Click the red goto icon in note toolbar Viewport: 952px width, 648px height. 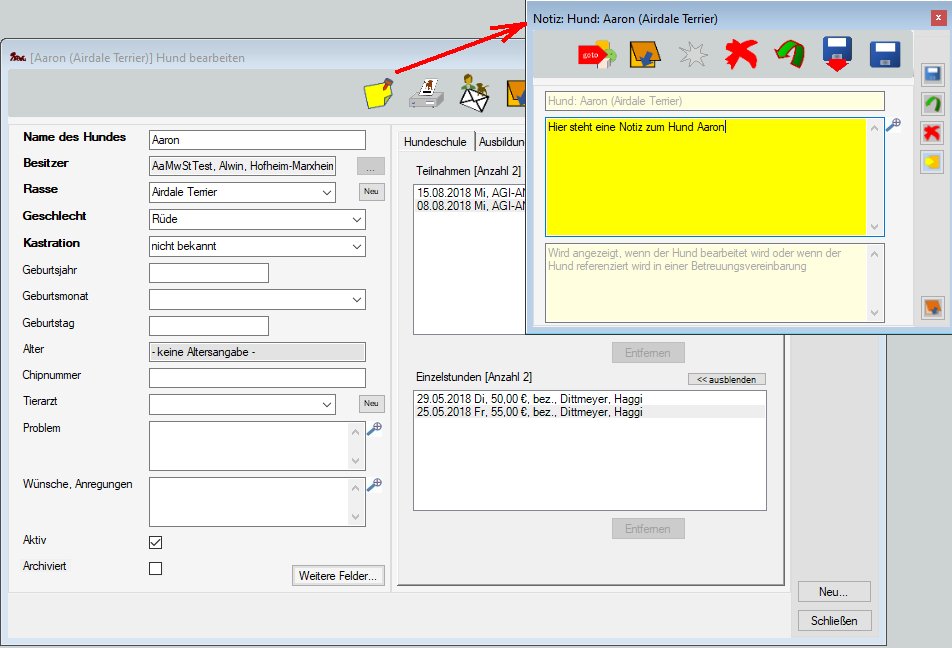596,54
